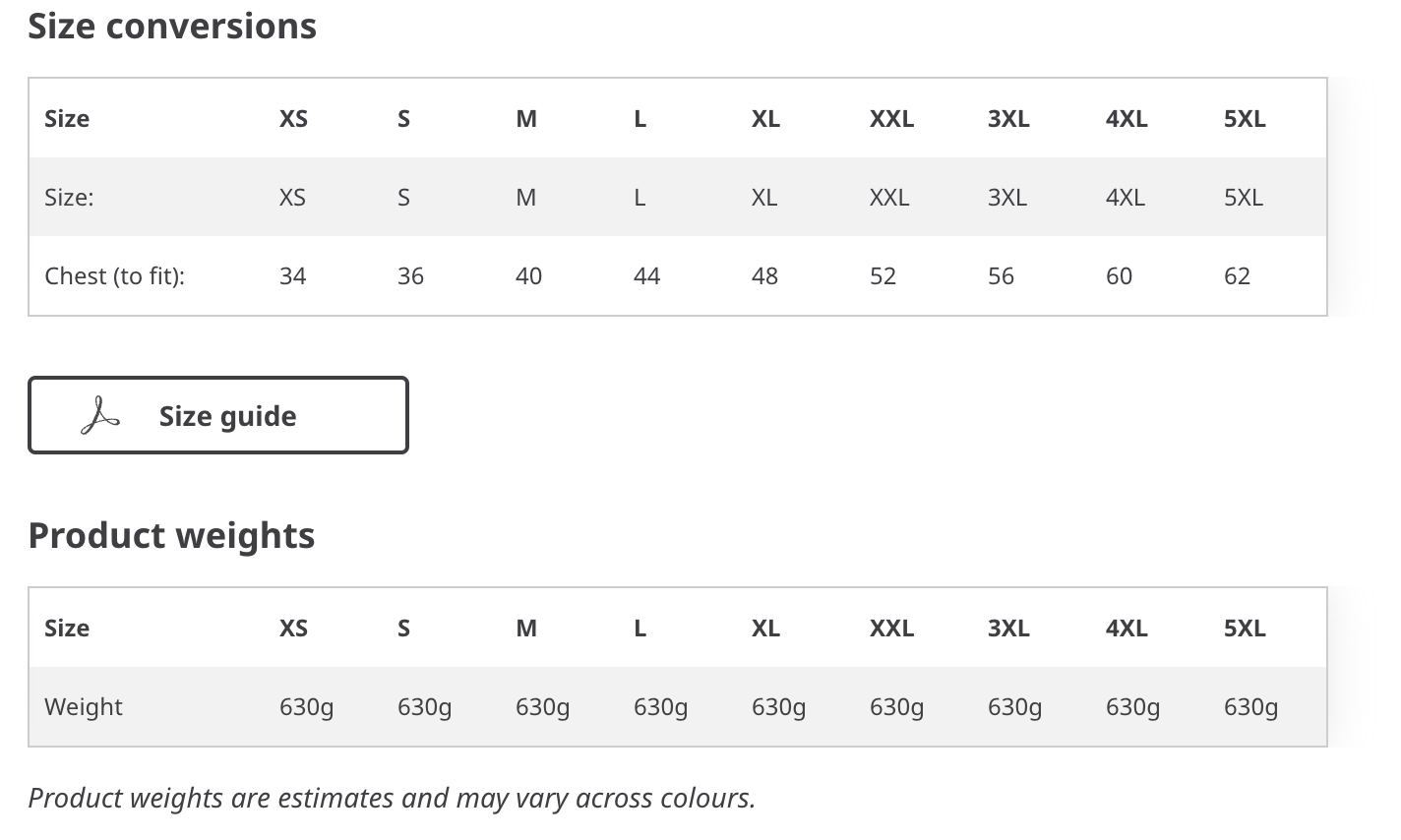This screenshot has height=840, width=1401.
Task: Click the Weight row label
Action: coord(84,707)
